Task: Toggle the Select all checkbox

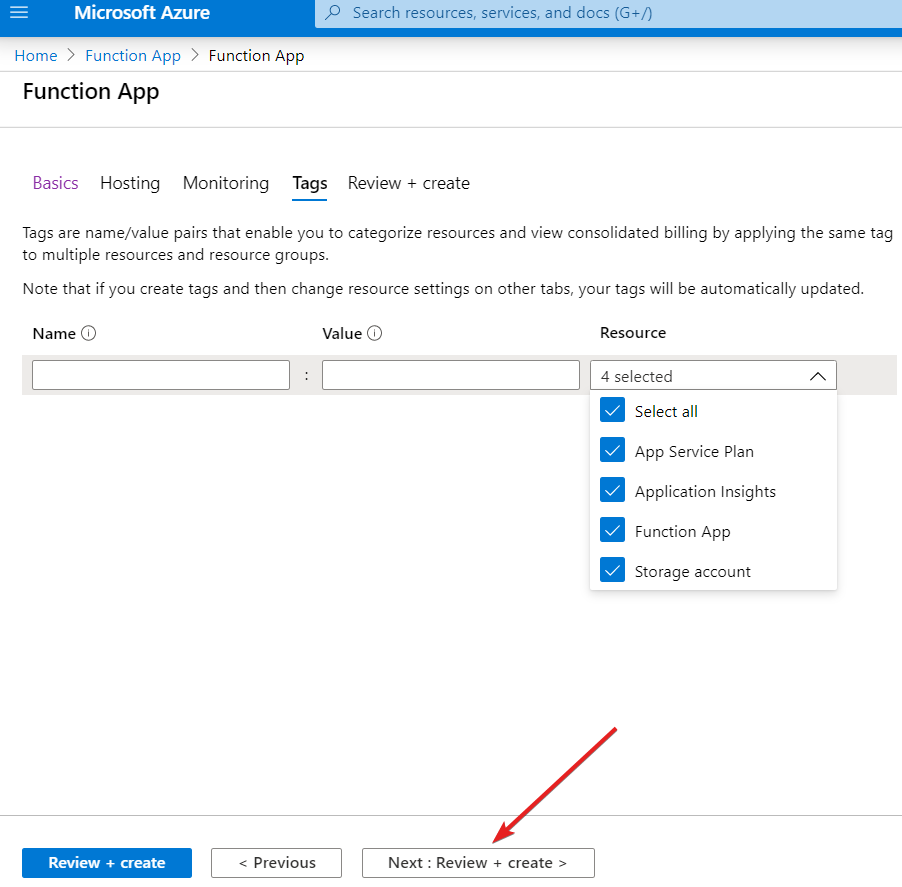Action: [612, 410]
